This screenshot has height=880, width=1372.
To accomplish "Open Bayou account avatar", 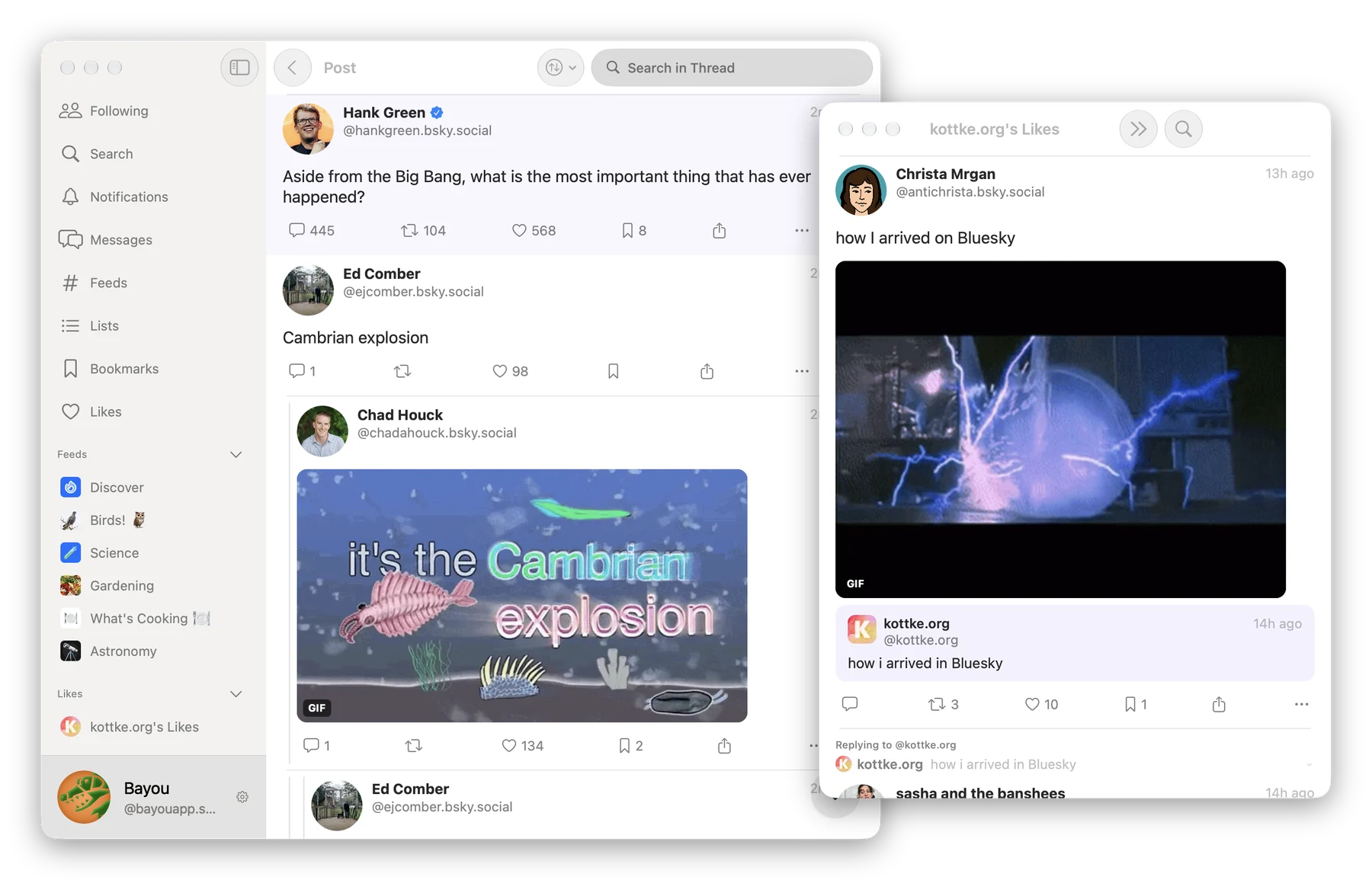I will [x=84, y=797].
